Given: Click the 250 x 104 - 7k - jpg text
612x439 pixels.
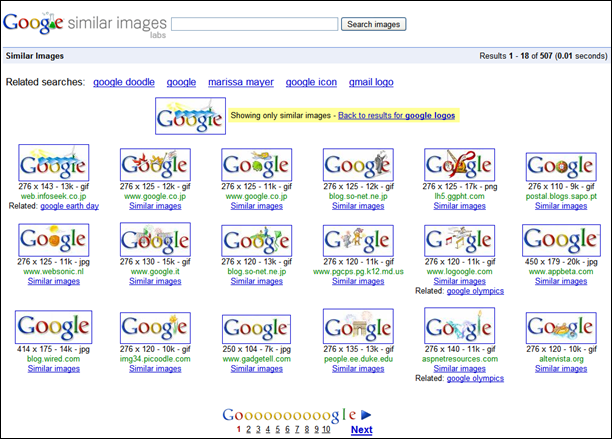Looking at the screenshot, I should pos(256,349).
